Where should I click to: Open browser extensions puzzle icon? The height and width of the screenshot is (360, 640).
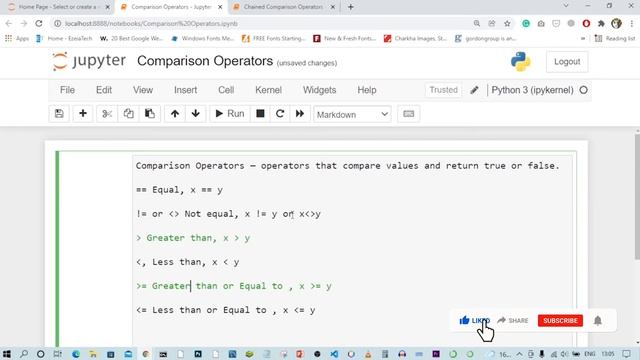pyautogui.click(x=601, y=24)
